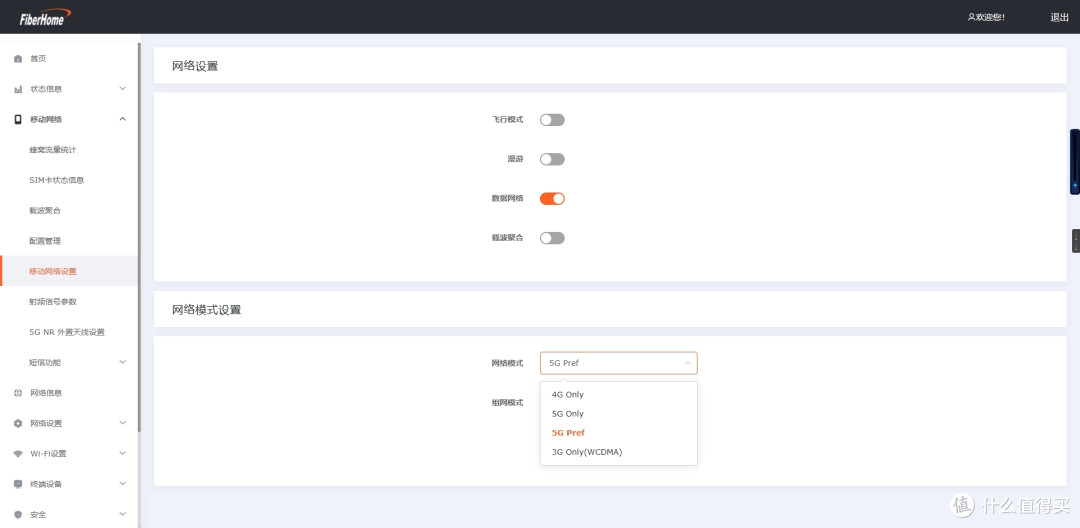This screenshot has height=528, width=1080.
Task: Click the 安全 shield icon
Action: point(18,514)
